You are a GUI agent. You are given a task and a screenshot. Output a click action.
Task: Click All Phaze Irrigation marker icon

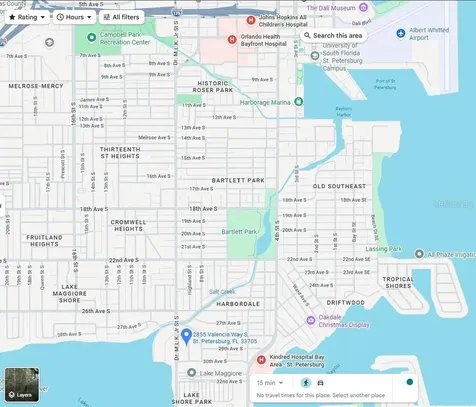[x=419, y=254]
